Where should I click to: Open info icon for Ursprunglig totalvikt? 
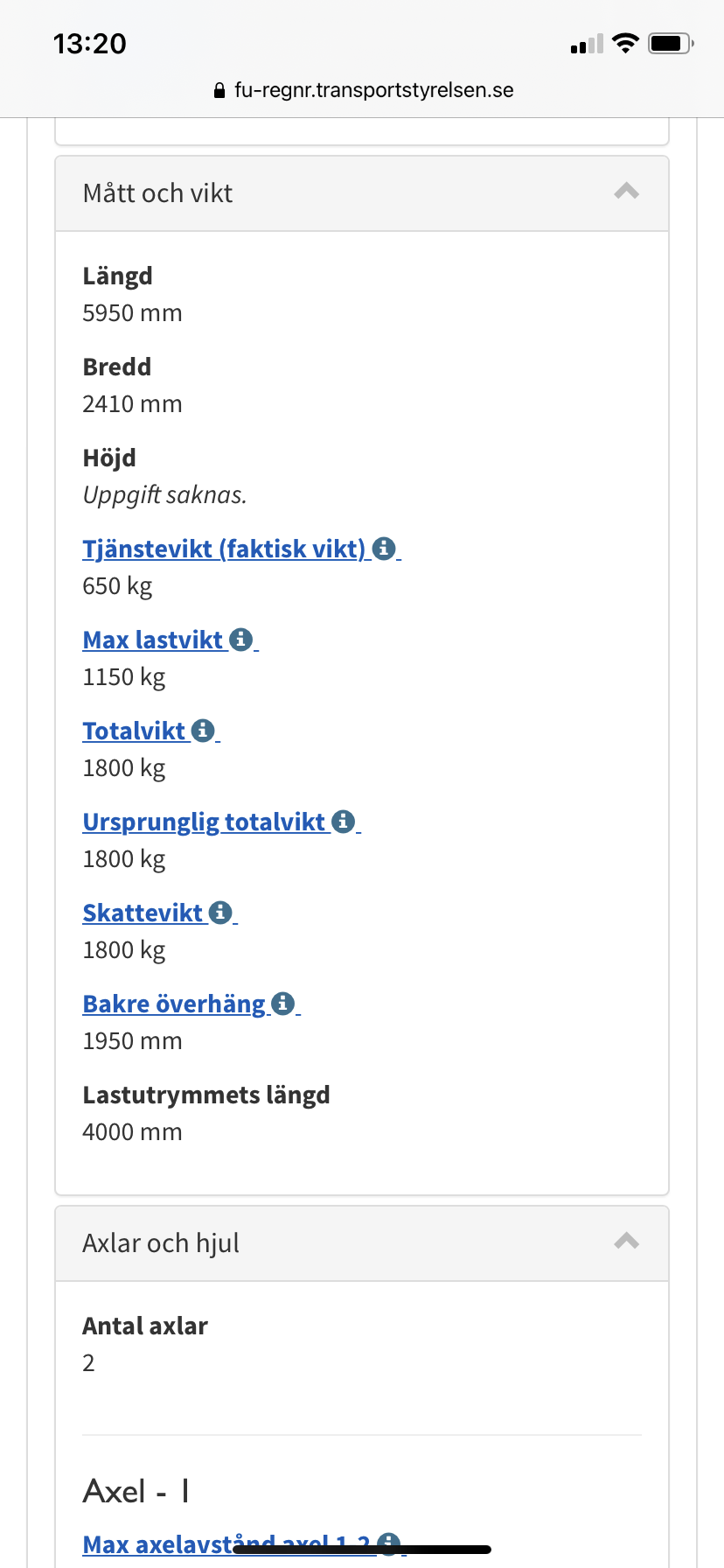pos(344,822)
